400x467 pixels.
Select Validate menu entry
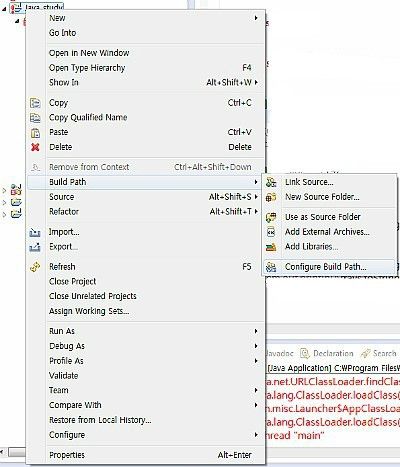[63, 376]
